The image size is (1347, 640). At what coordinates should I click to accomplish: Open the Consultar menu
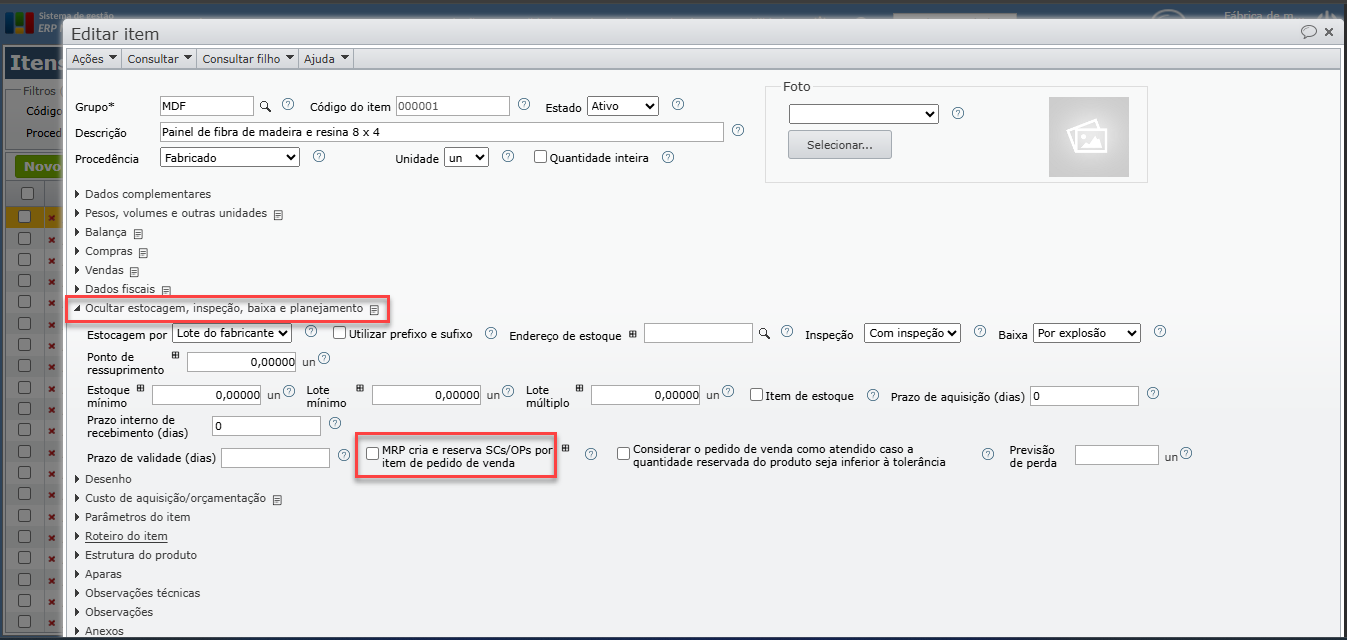159,59
